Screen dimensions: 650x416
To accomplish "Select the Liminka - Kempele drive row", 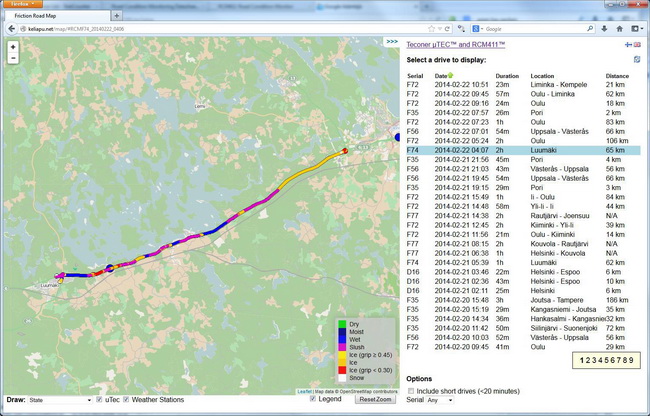I will pos(523,85).
